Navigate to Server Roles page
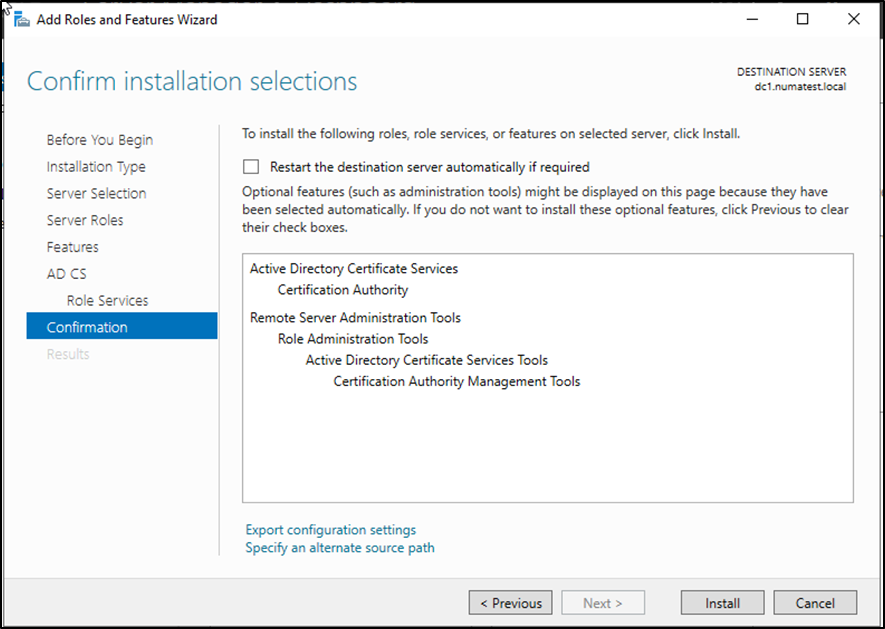The image size is (885, 629). click(85, 220)
